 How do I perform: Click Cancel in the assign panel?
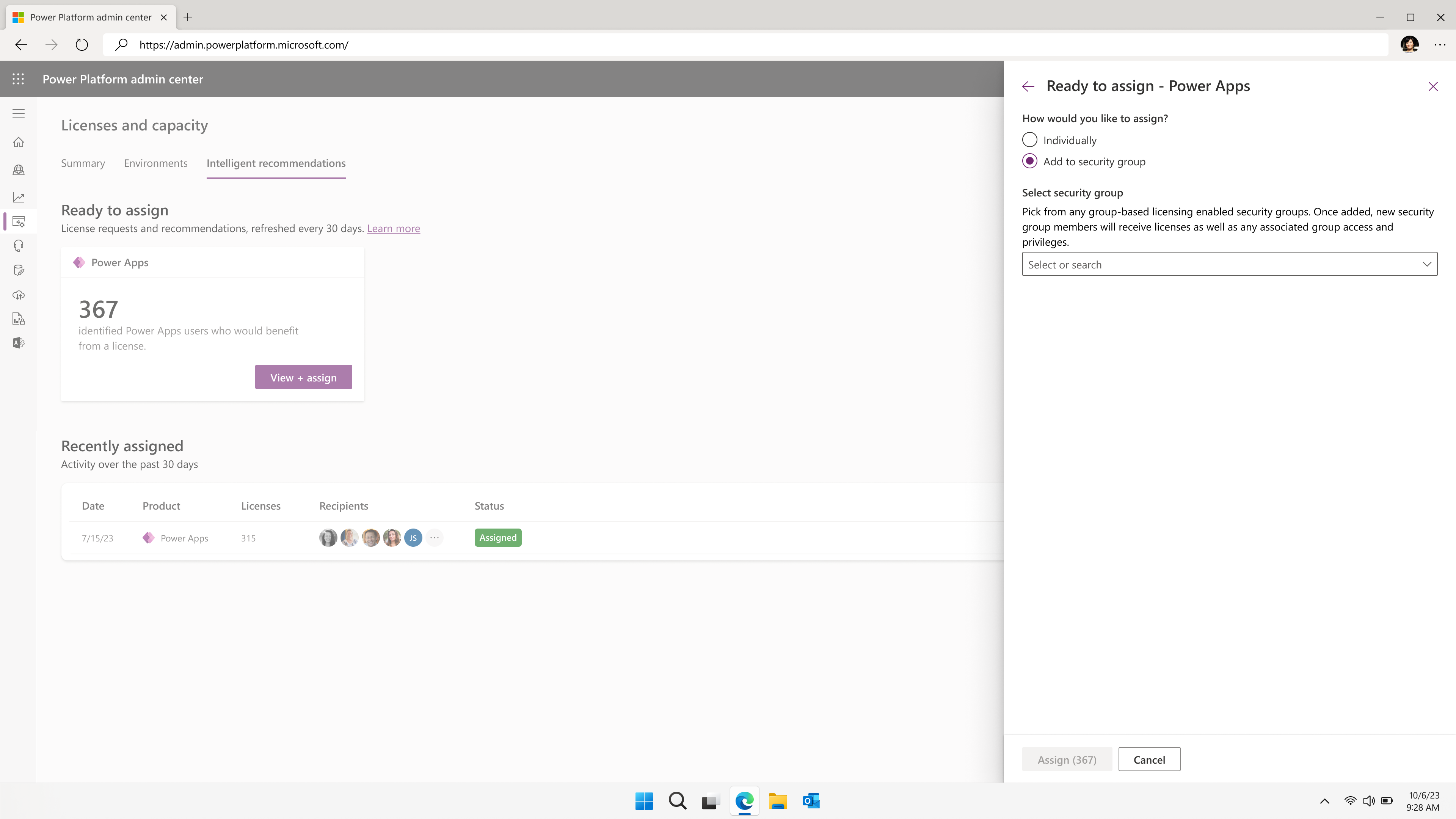[x=1148, y=759]
